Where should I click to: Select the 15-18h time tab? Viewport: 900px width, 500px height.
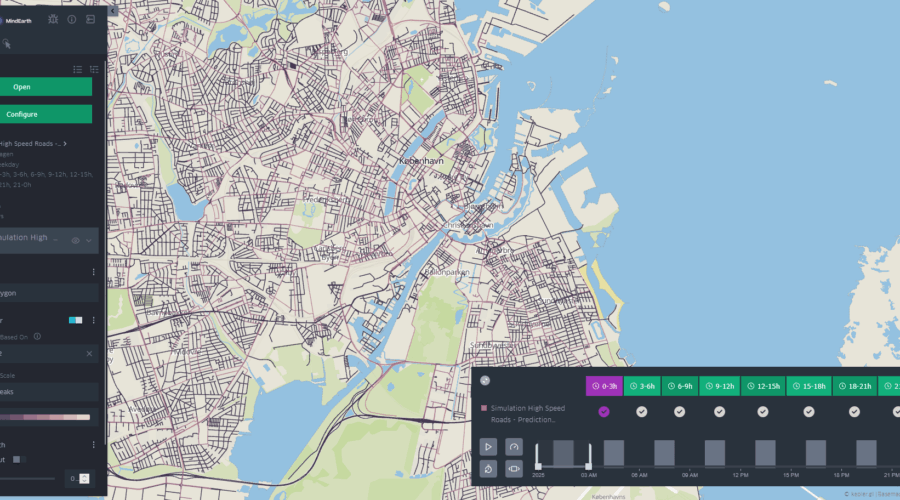pyautogui.click(x=806, y=386)
